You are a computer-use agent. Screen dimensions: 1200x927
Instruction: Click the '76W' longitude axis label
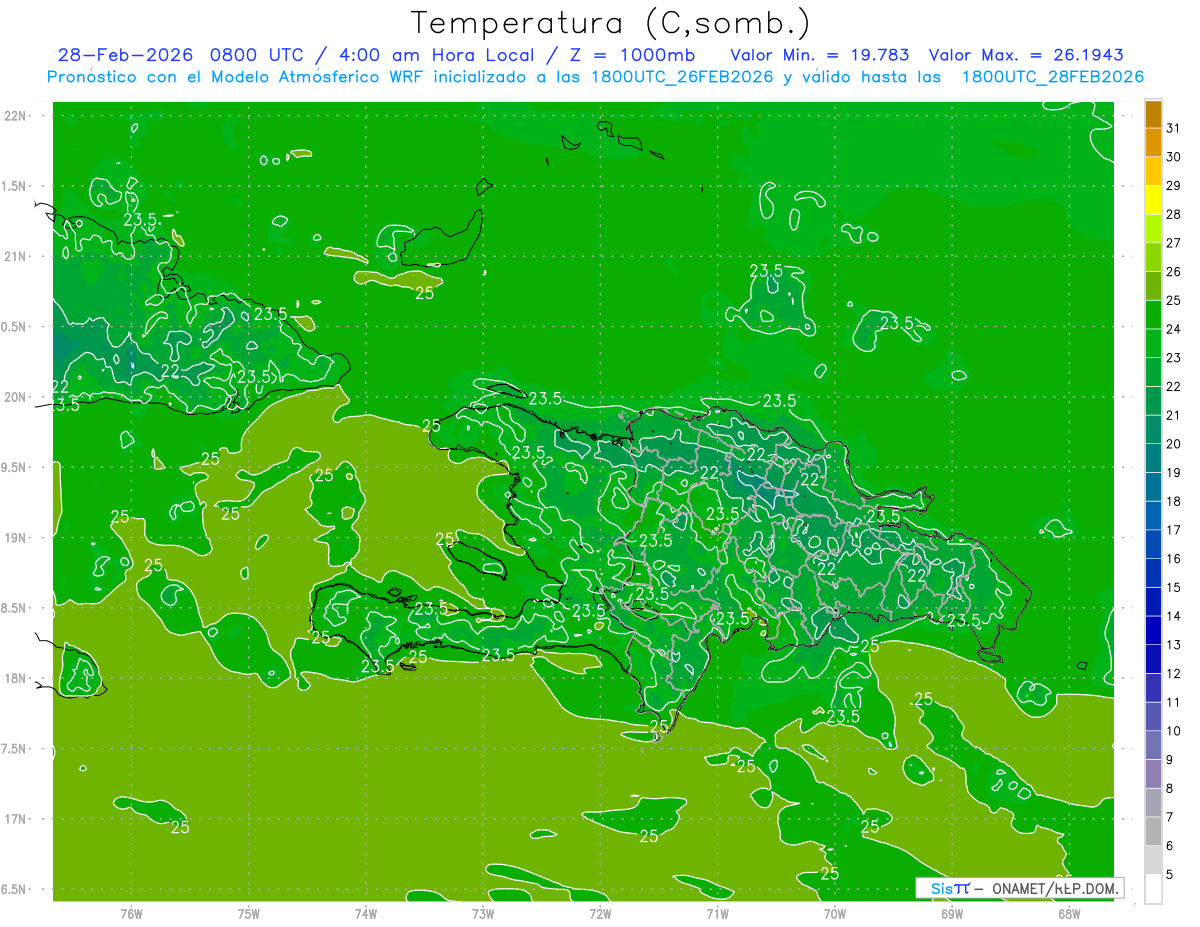pos(131,913)
